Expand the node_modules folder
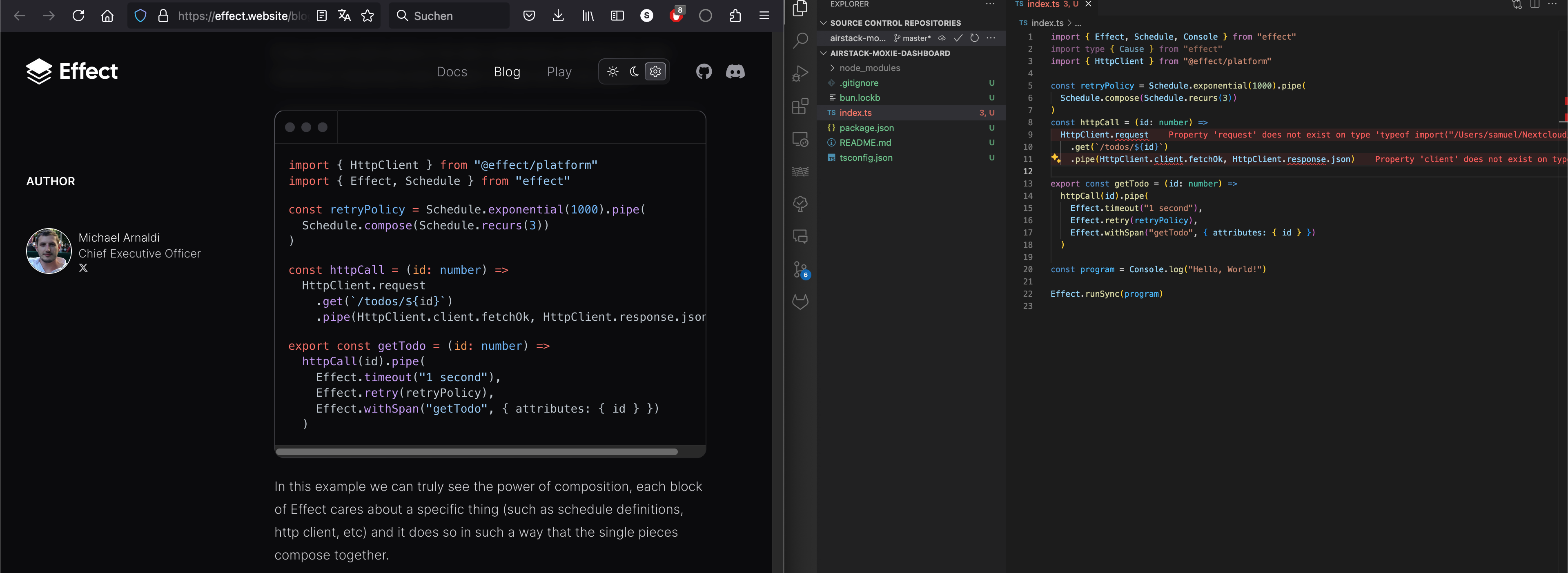The width and height of the screenshot is (1568, 573). (x=832, y=67)
